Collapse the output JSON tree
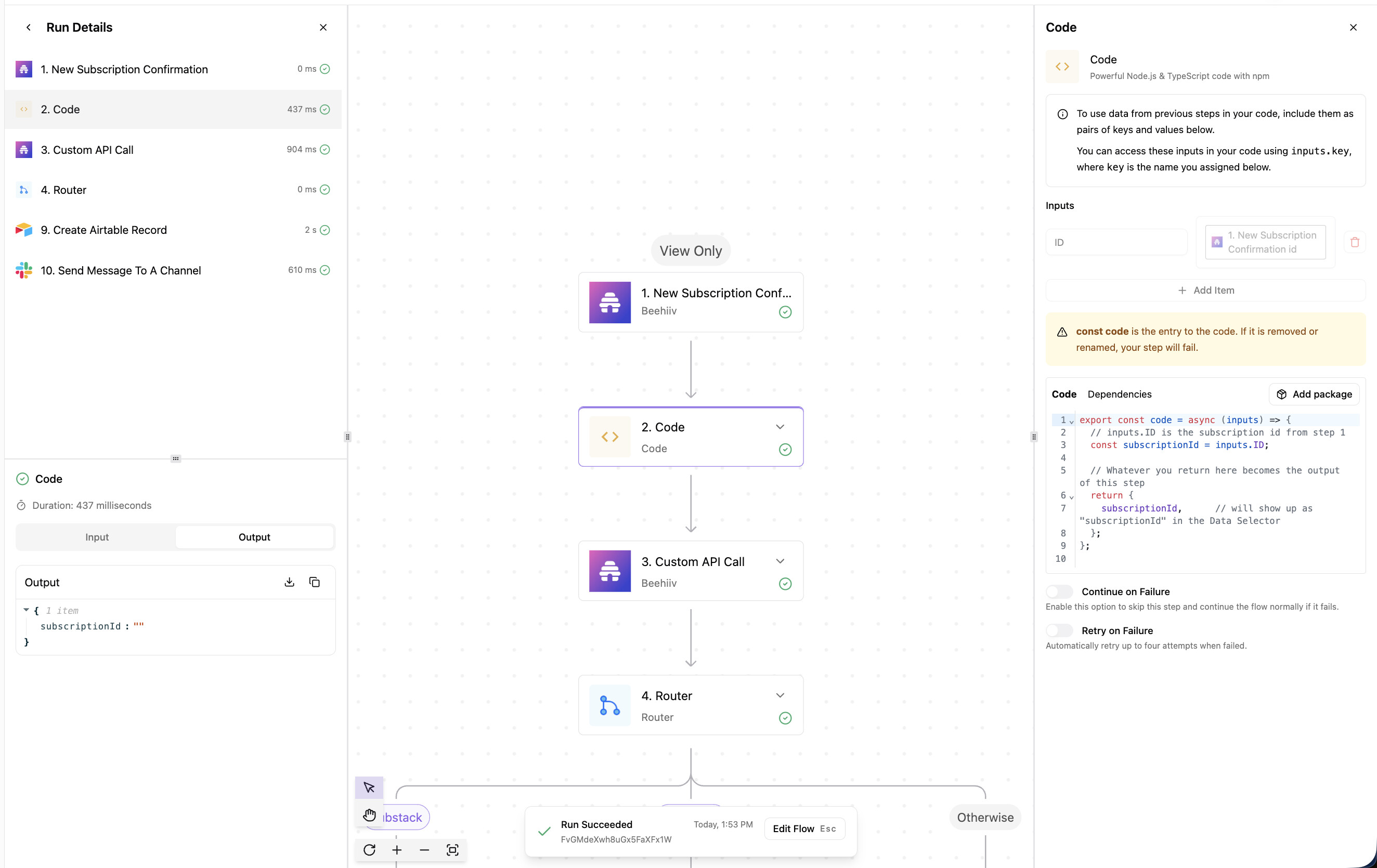The height and width of the screenshot is (868, 1377). [x=27, y=610]
